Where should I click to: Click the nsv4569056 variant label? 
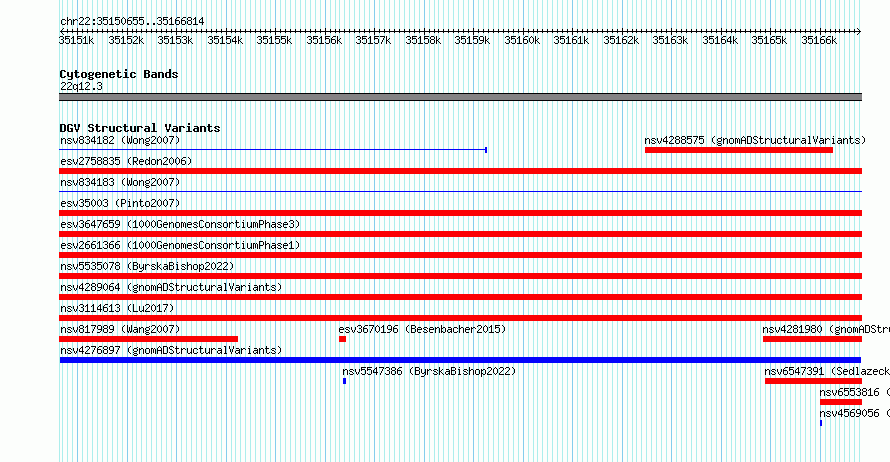pos(854,413)
